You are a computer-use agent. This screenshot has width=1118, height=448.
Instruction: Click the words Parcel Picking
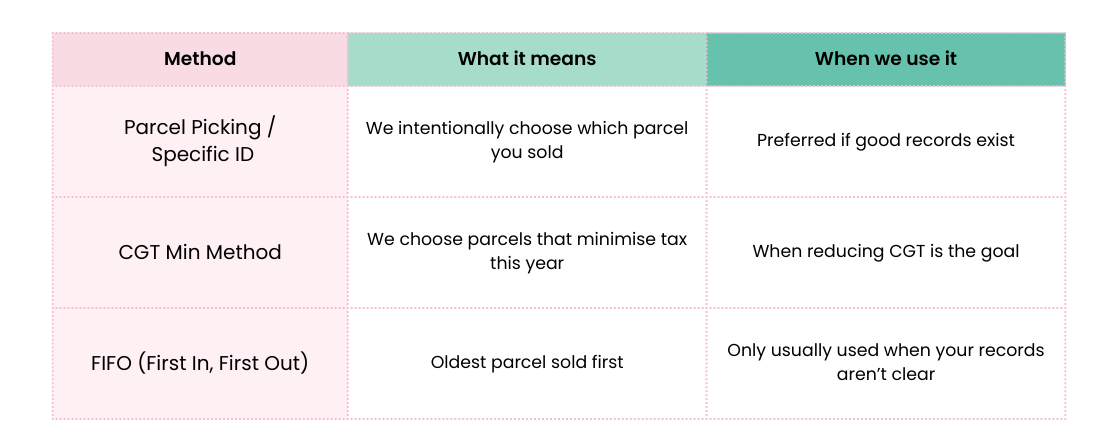coord(185,128)
